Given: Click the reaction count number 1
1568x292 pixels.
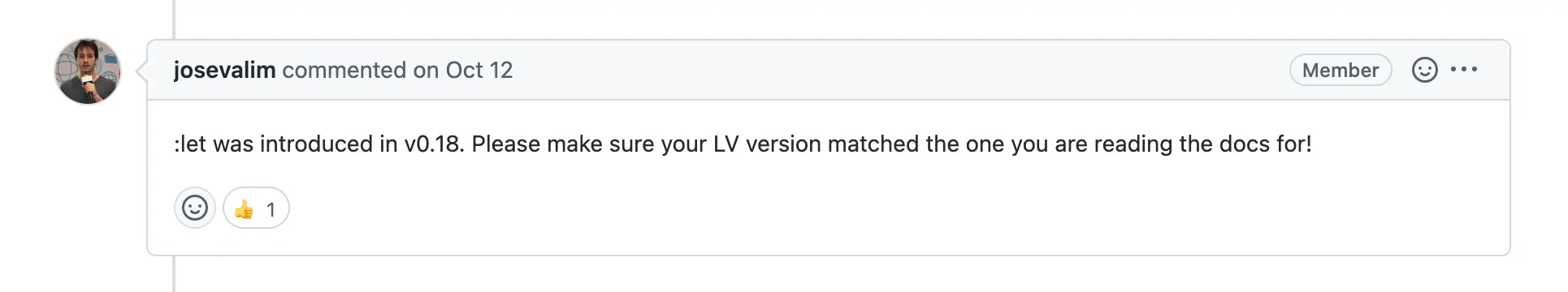Looking at the screenshot, I should [x=271, y=210].
